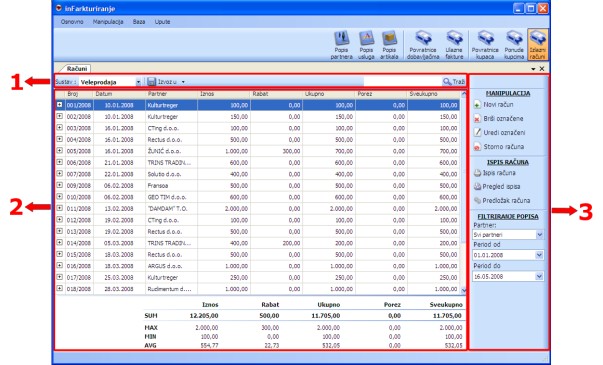Click Pregled ispisa link
603x365 pixels.
click(x=501, y=187)
